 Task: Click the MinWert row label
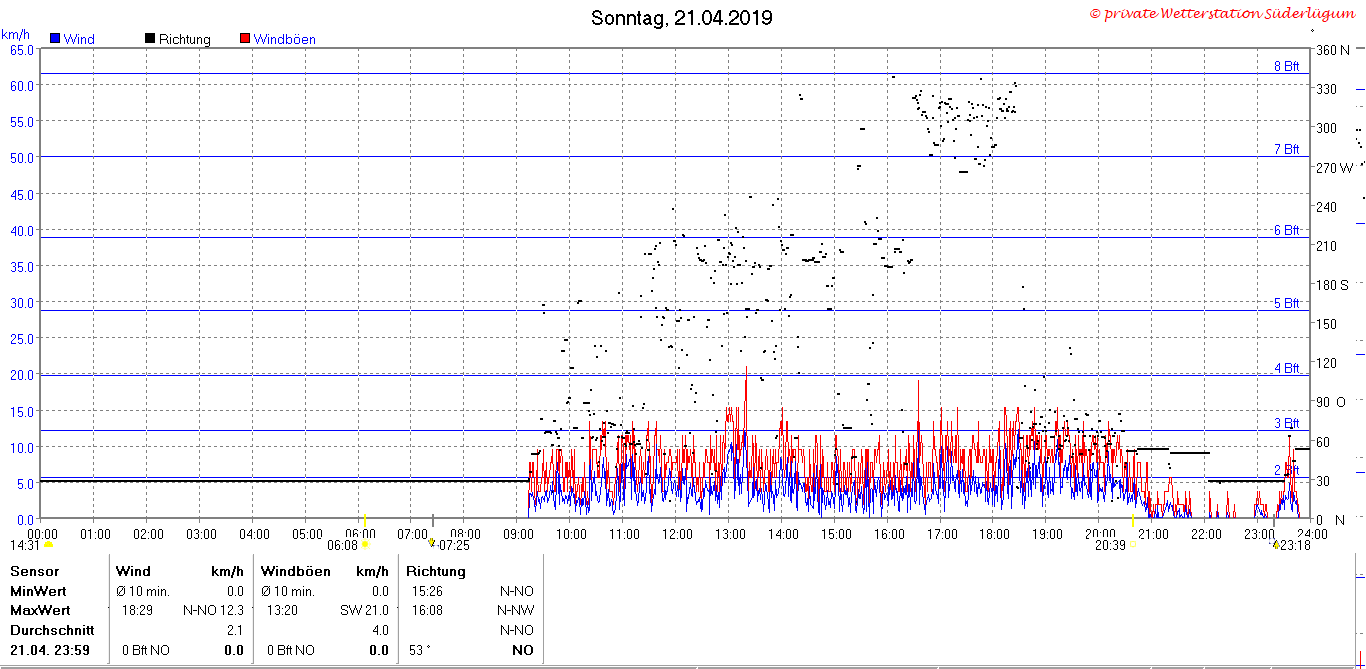tap(38, 590)
